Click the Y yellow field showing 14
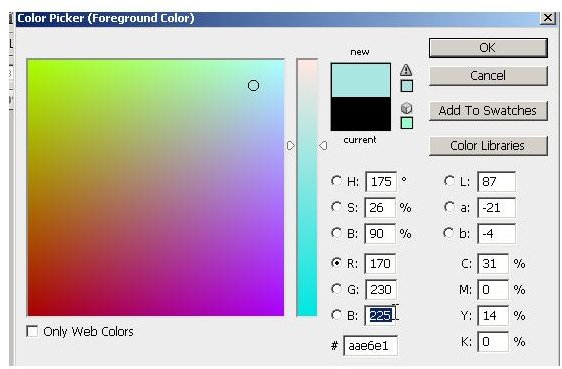Viewport: 562px width, 369px height. 493,316
